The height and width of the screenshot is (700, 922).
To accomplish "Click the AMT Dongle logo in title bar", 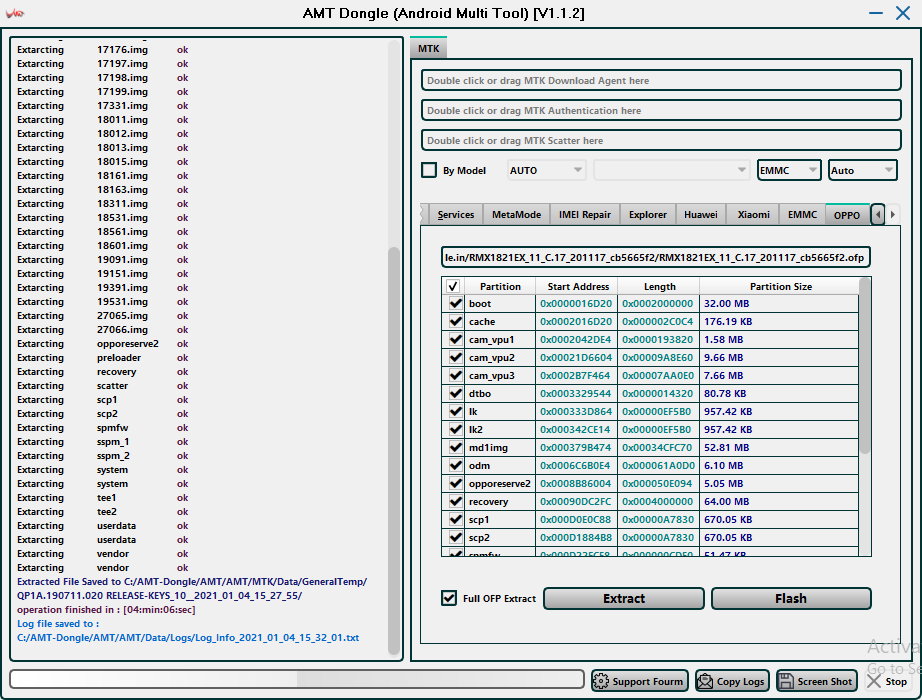I will point(15,13).
